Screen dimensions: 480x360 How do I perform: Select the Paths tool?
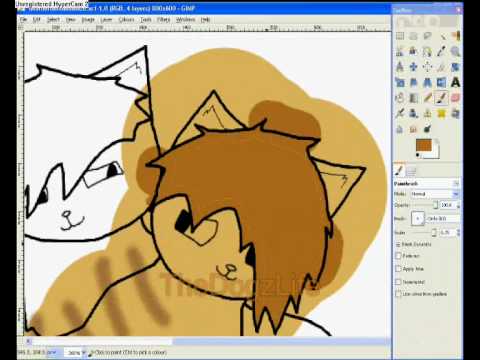tap(427, 51)
